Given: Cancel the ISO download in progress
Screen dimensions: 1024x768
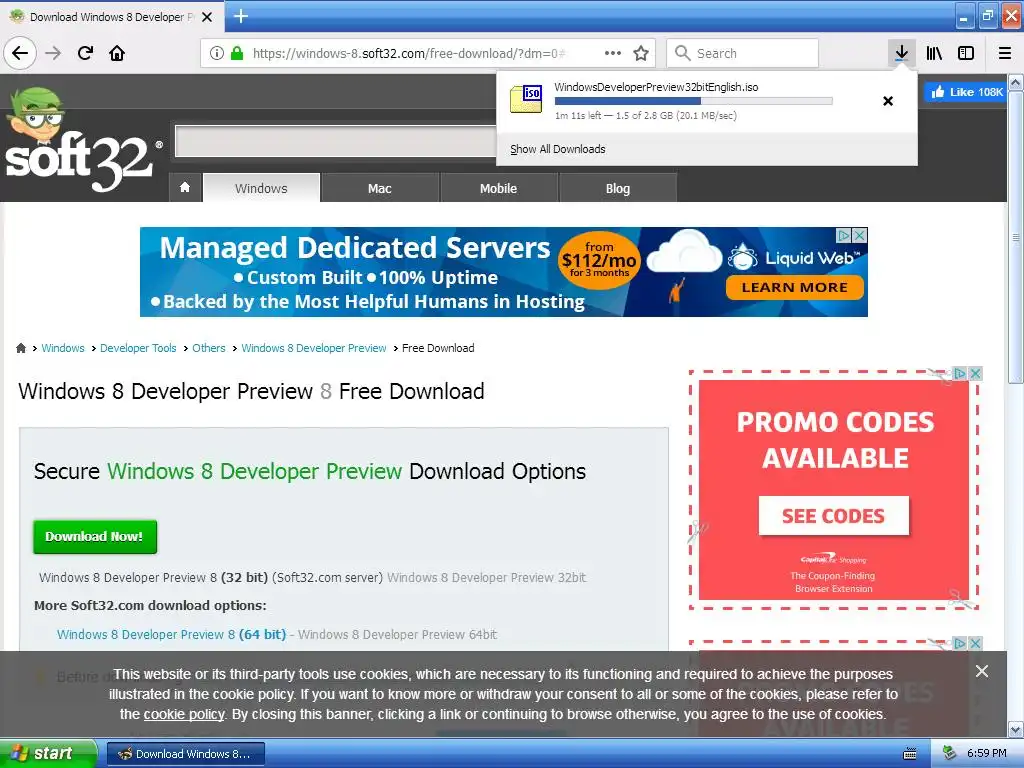Looking at the screenshot, I should point(888,101).
